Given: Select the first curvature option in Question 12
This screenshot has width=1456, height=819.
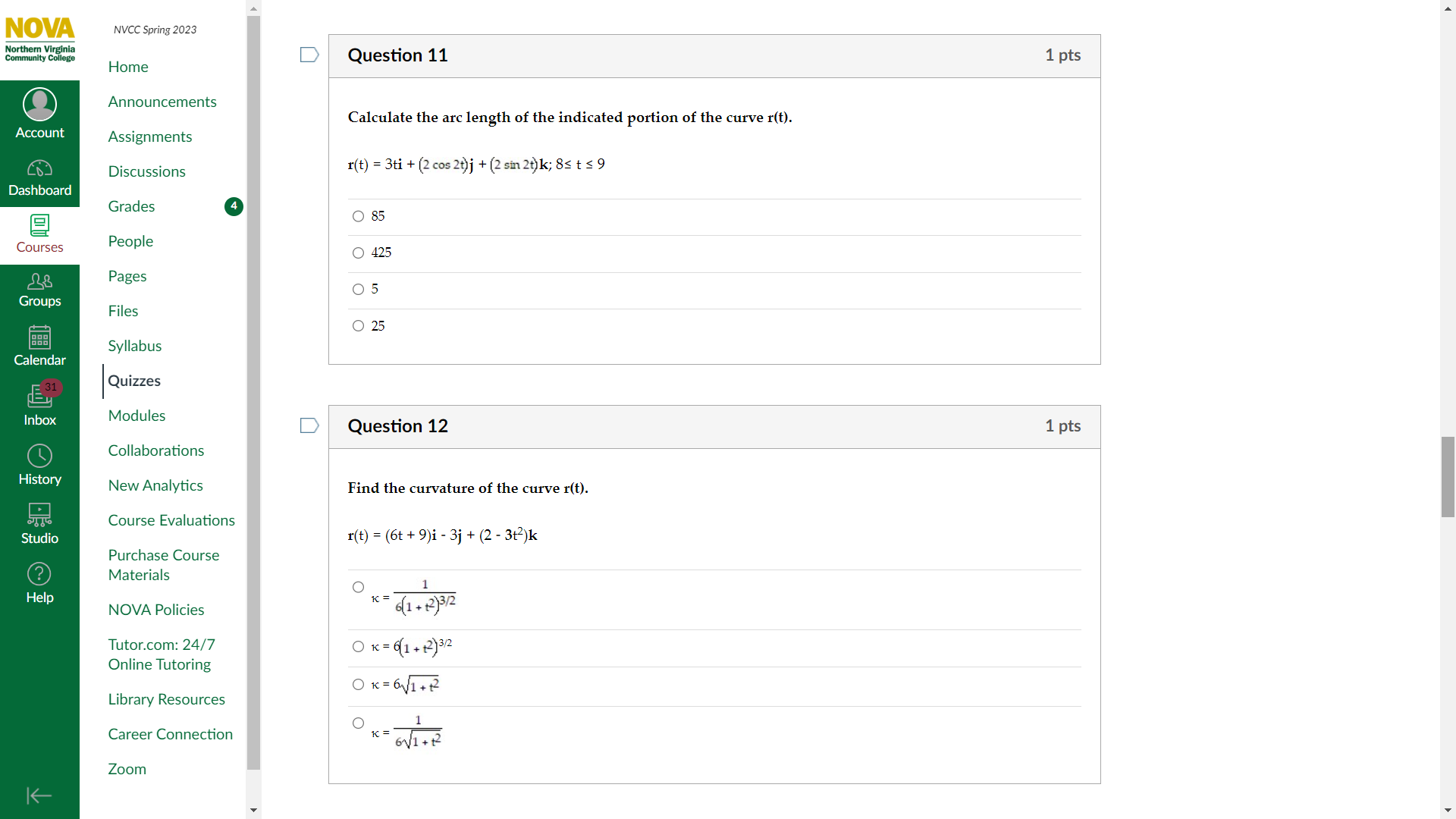Looking at the screenshot, I should point(357,587).
